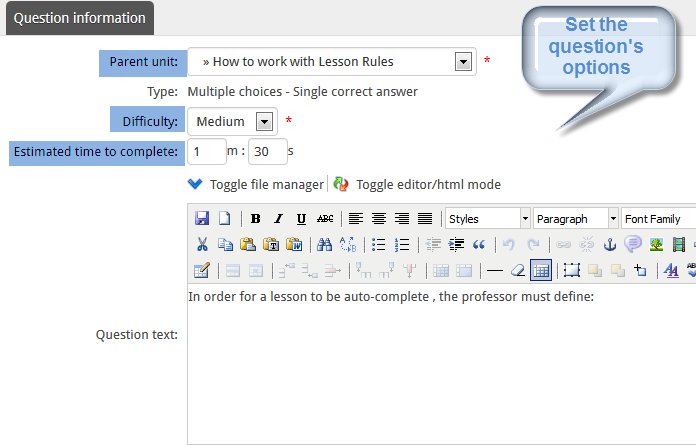Insert a new layer icon

(572, 270)
